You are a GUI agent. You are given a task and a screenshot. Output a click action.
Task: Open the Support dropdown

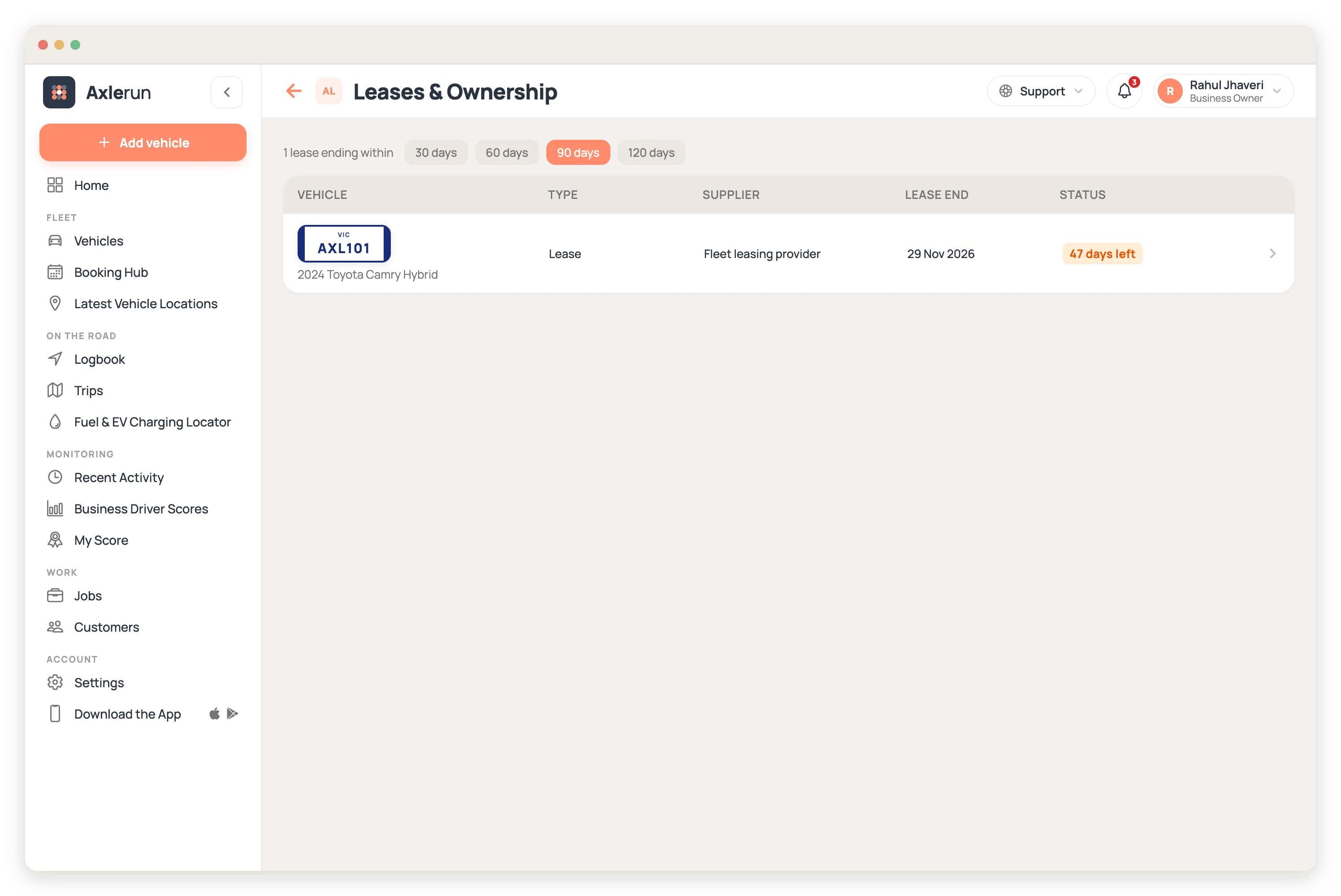(x=1041, y=91)
